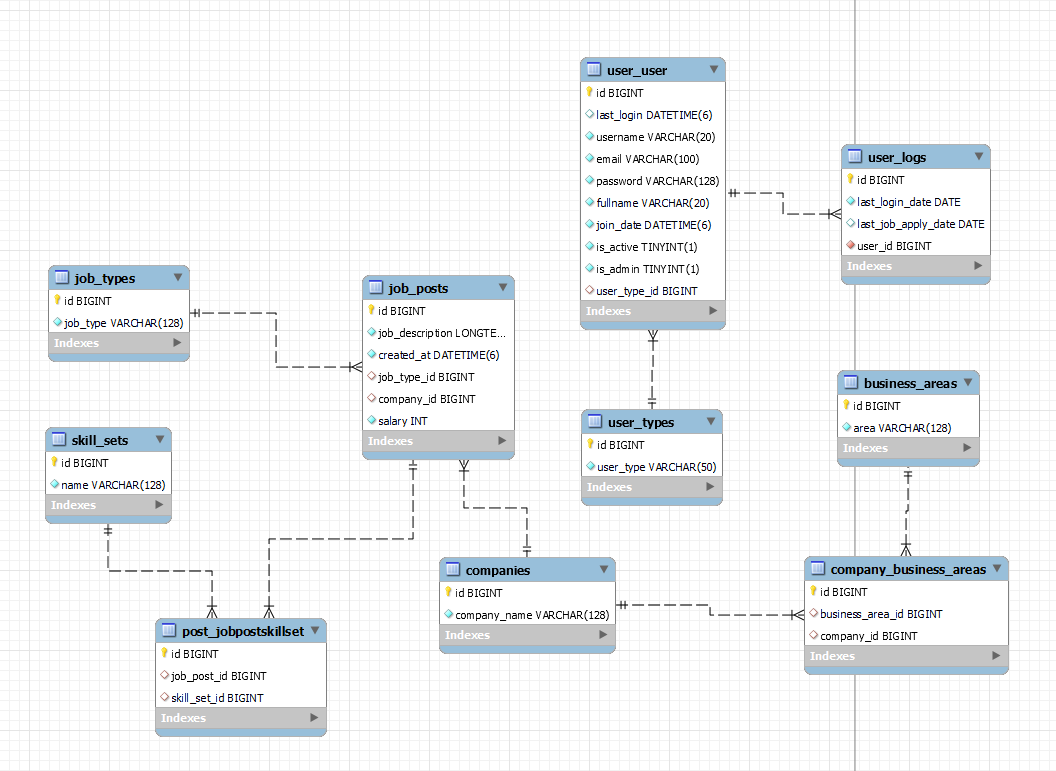Image resolution: width=1056 pixels, height=771 pixels.
Task: Select the job_post_id BIGINT column
Action: click(x=241, y=675)
